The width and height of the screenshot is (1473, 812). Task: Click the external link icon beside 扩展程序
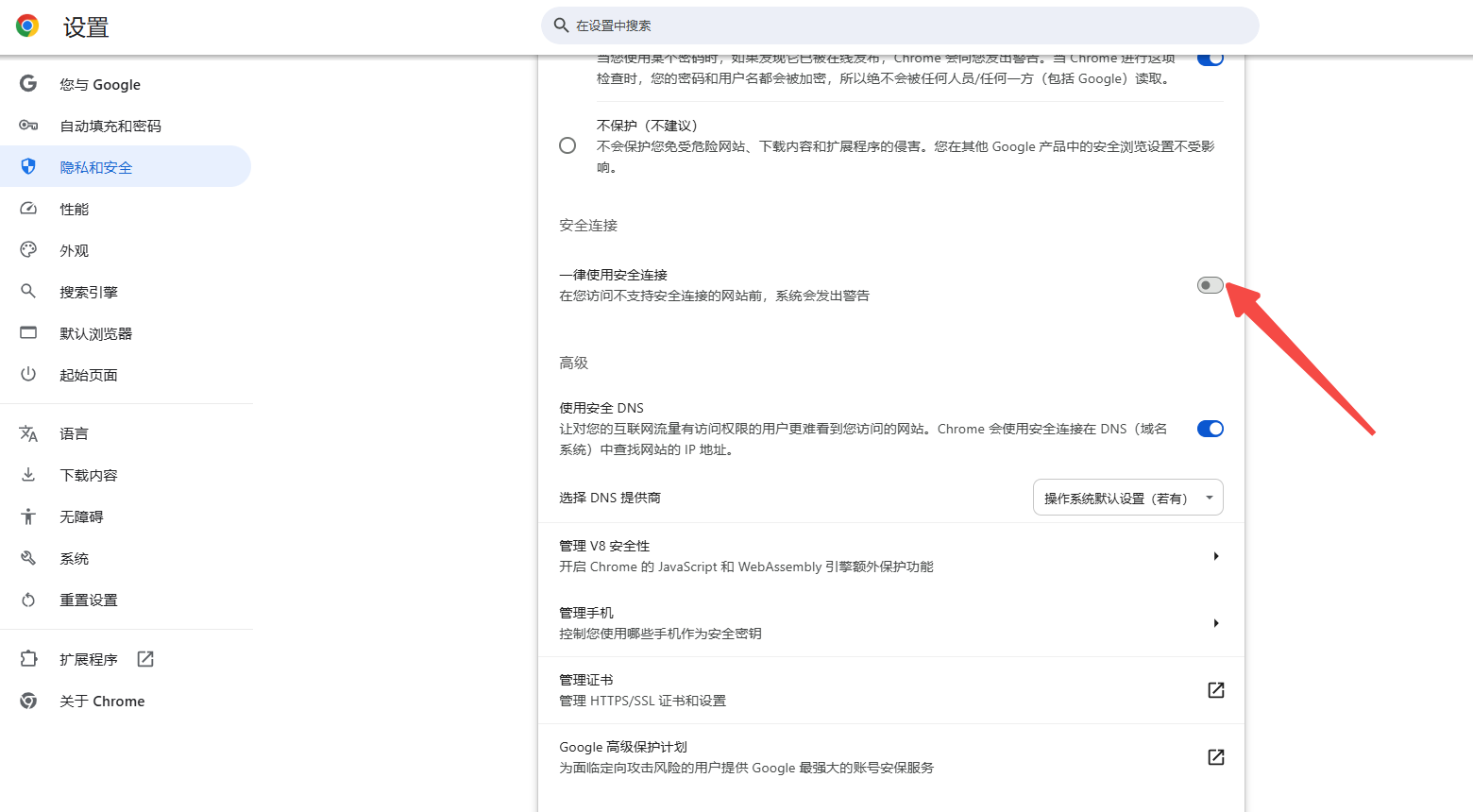145,659
